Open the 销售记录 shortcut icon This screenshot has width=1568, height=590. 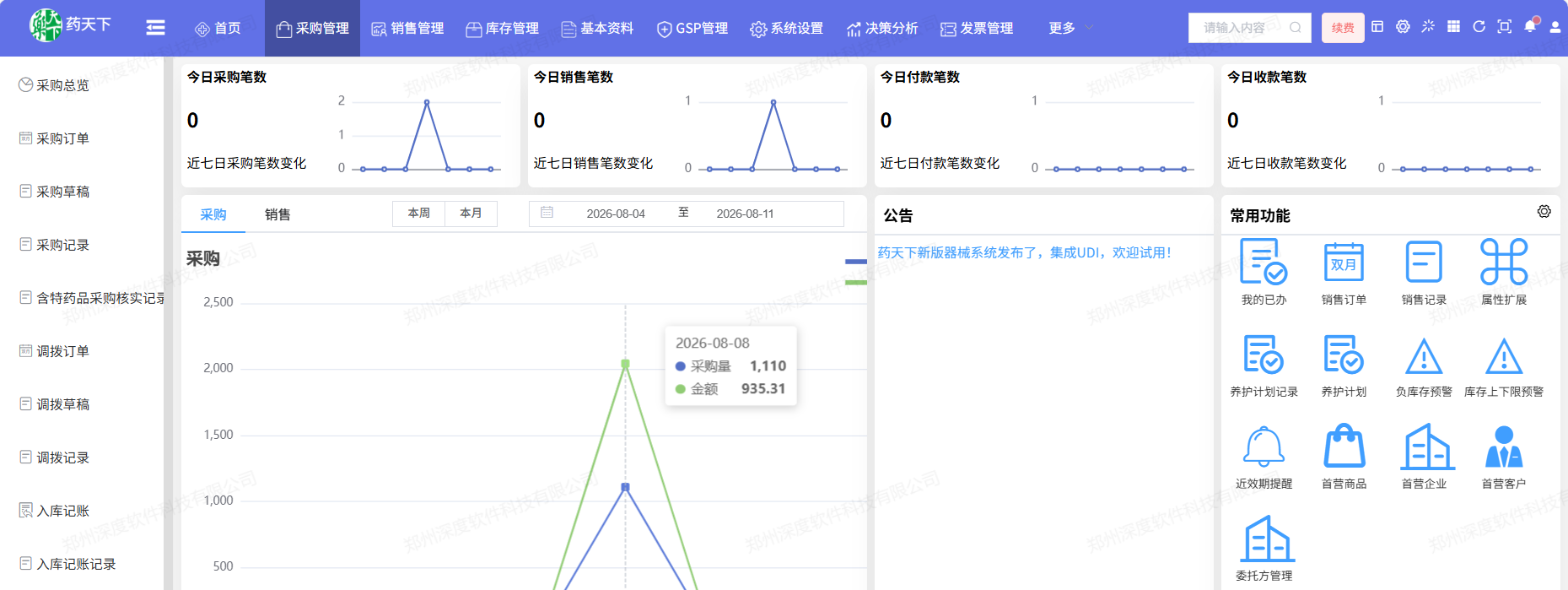point(1424,262)
